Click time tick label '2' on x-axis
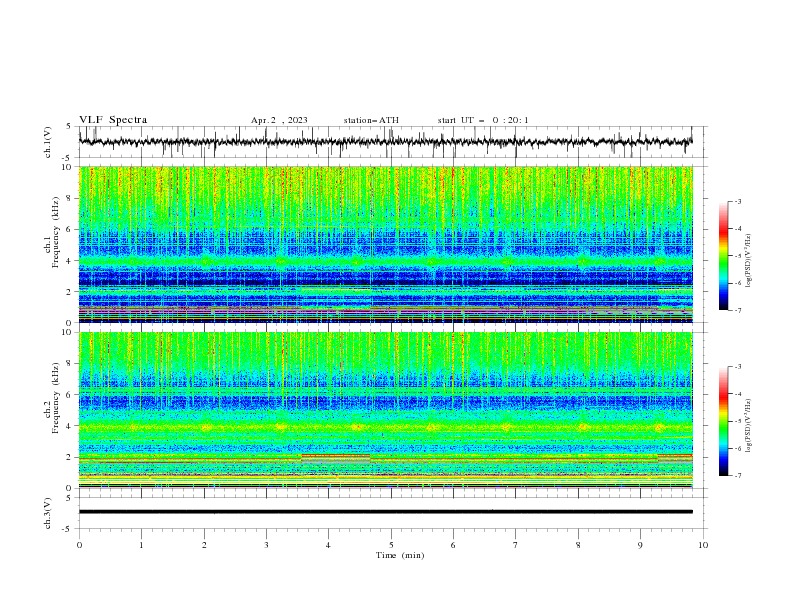The width and height of the screenshot is (792, 612). pos(204,545)
